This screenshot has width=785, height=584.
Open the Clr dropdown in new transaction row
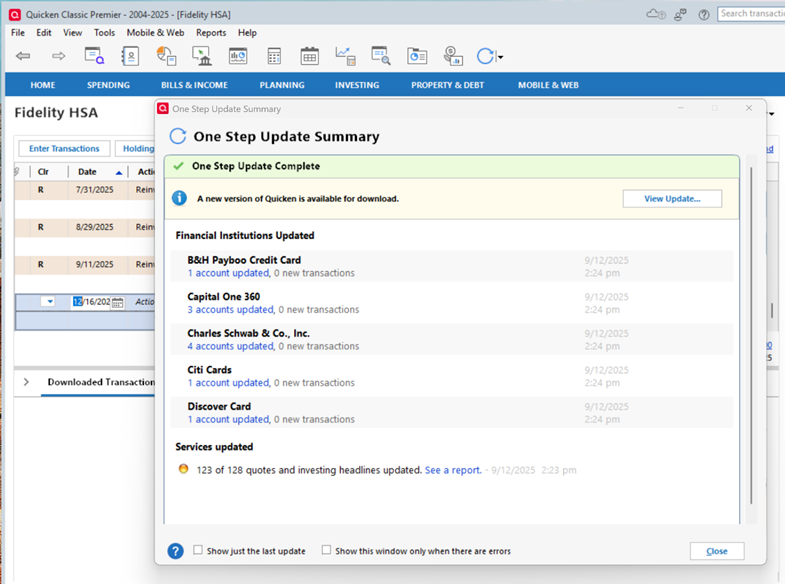click(50, 302)
